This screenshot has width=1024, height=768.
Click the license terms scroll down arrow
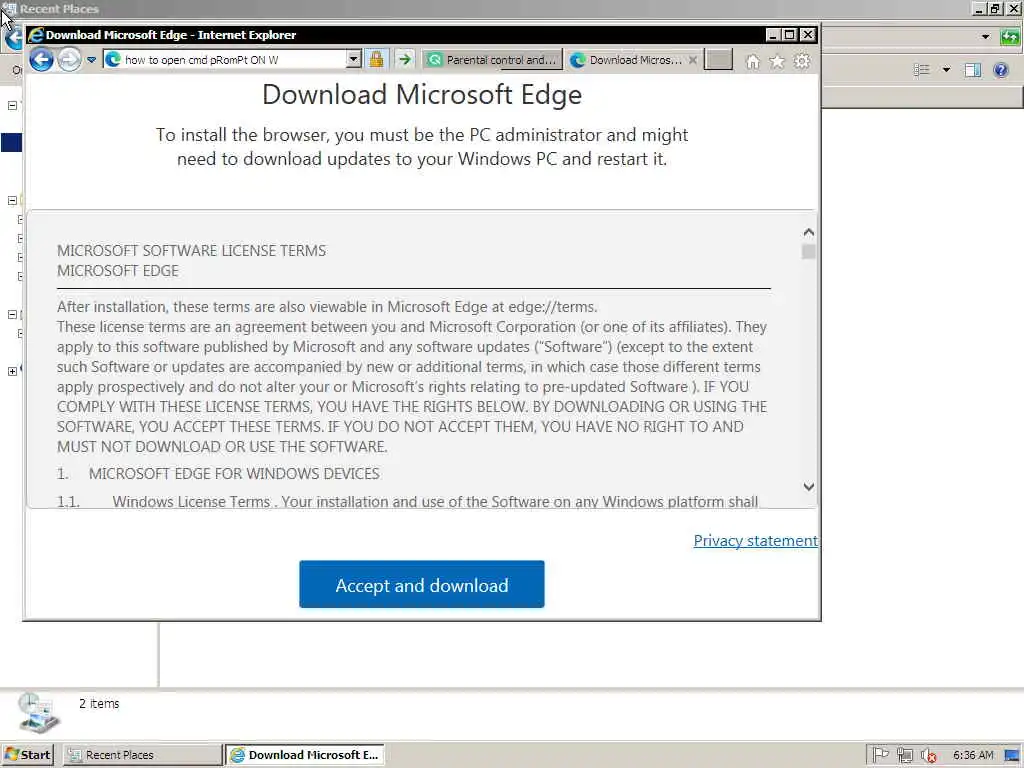point(808,487)
